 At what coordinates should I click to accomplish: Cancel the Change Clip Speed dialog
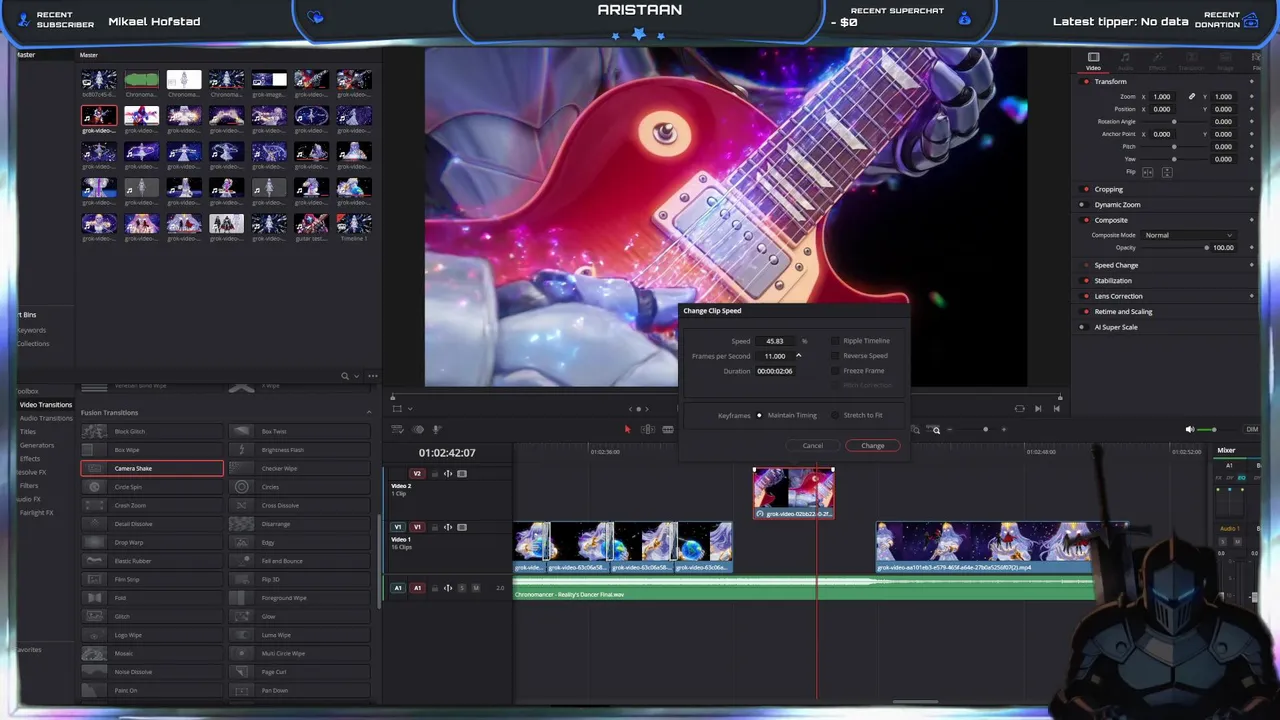[813, 446]
